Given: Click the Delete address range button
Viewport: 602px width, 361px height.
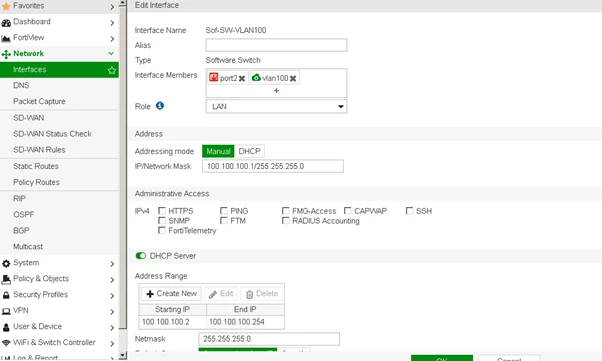Looking at the screenshot, I should [x=261, y=294].
